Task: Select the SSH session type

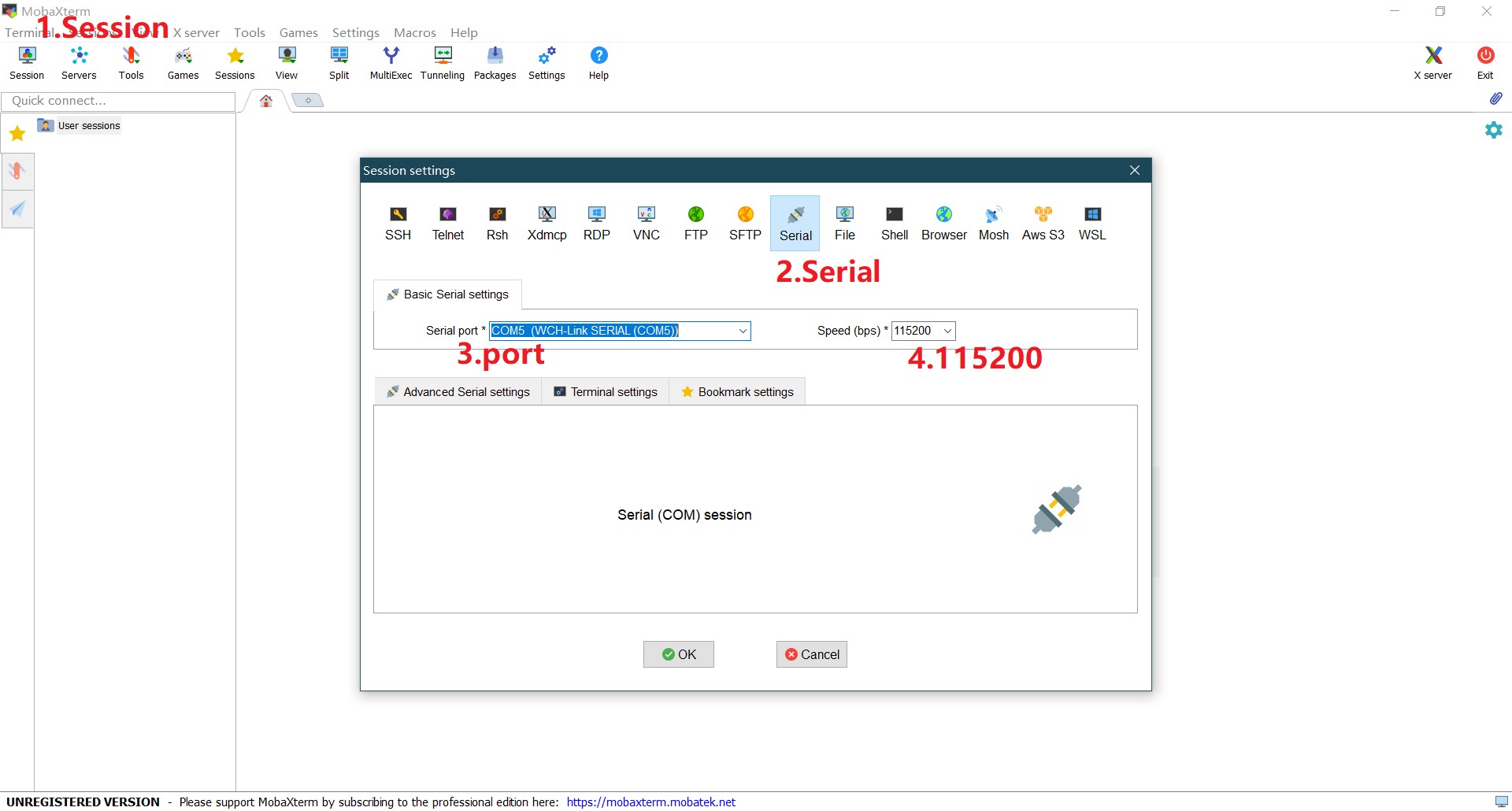Action: click(x=398, y=224)
